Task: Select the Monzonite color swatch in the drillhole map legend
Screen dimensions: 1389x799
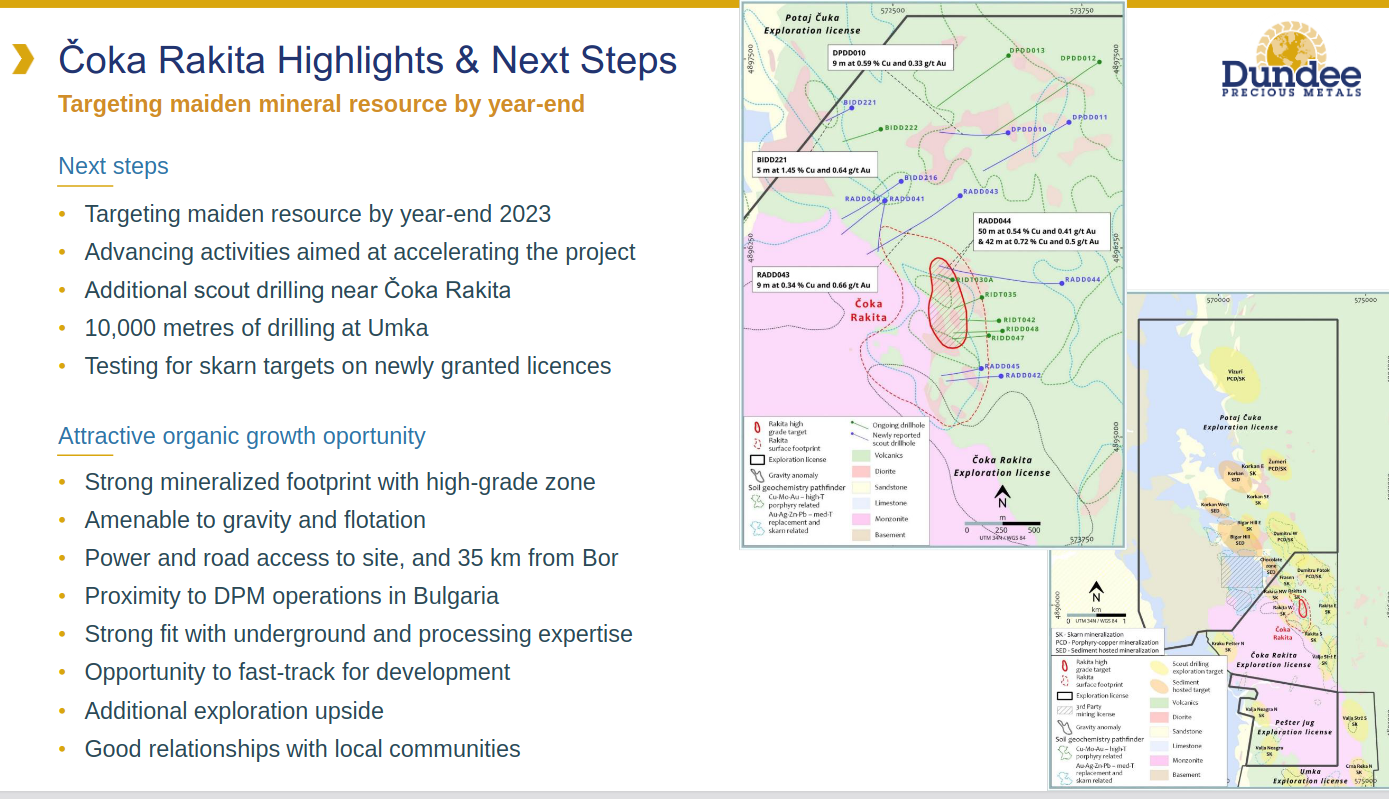Action: tap(860, 519)
